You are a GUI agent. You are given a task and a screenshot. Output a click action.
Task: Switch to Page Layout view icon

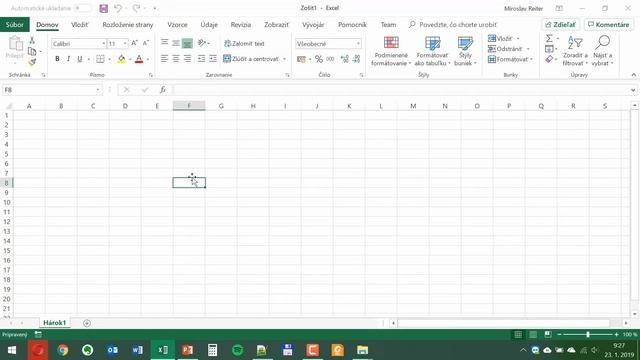(533, 334)
